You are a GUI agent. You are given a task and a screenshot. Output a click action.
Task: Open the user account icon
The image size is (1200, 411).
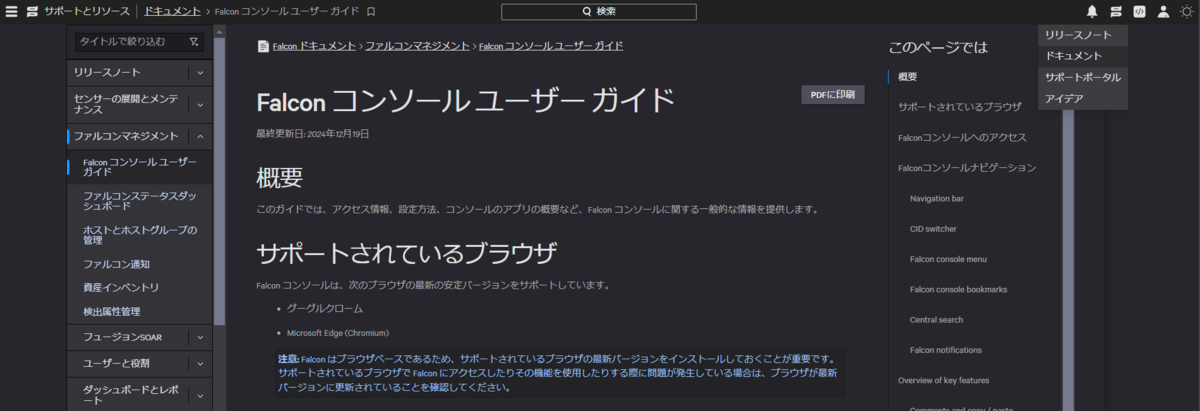click(1163, 12)
